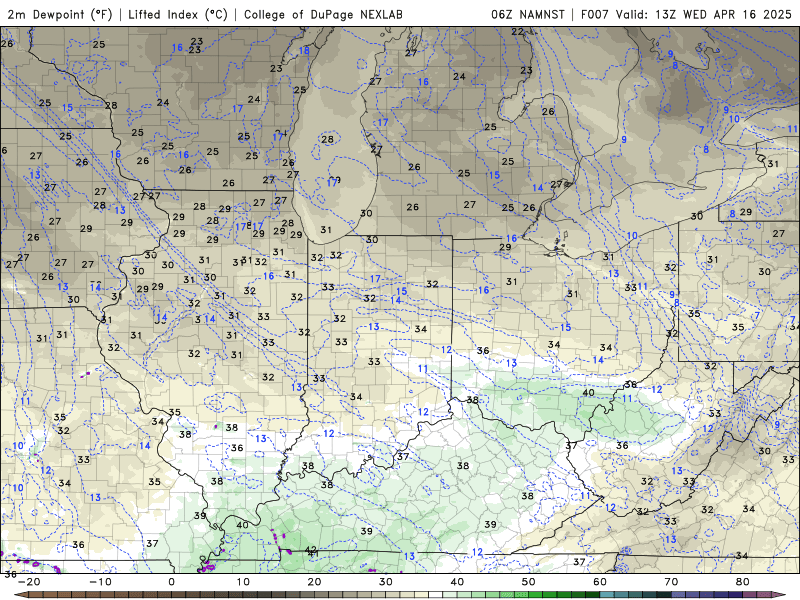The image size is (800, 600).
Task: Click 'College of DuPage NEXLAB' header text
Action: tap(323, 14)
